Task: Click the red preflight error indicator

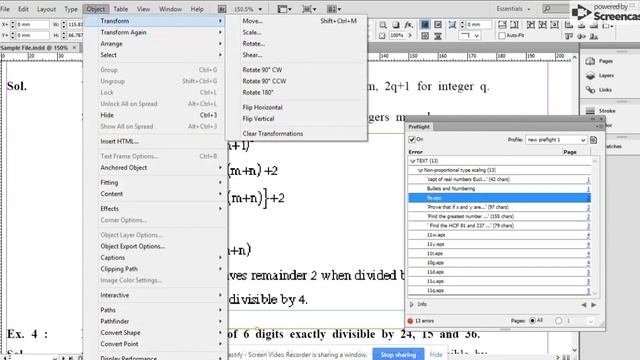Action: [410, 321]
